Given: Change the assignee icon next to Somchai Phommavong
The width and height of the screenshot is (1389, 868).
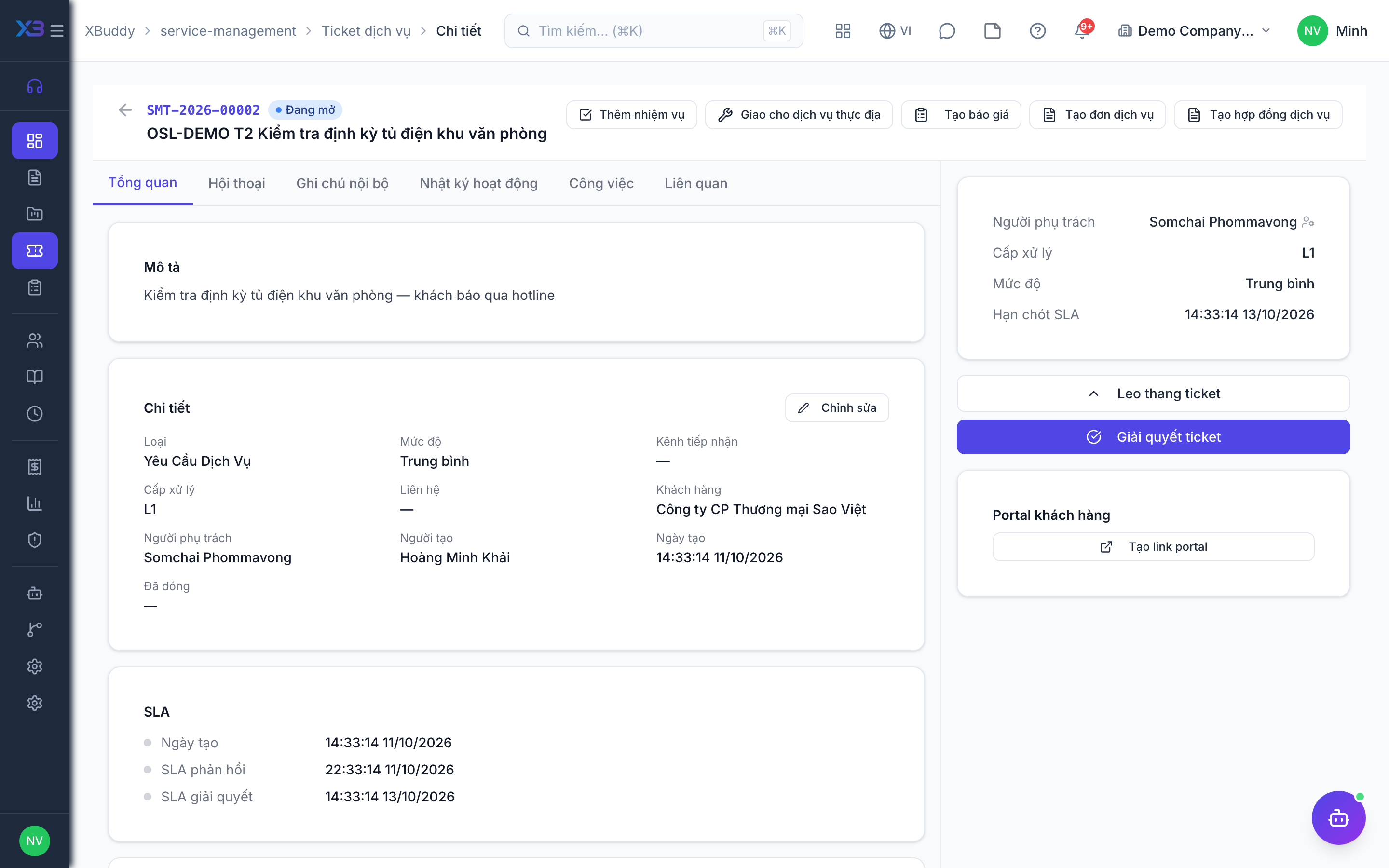Looking at the screenshot, I should tap(1308, 222).
